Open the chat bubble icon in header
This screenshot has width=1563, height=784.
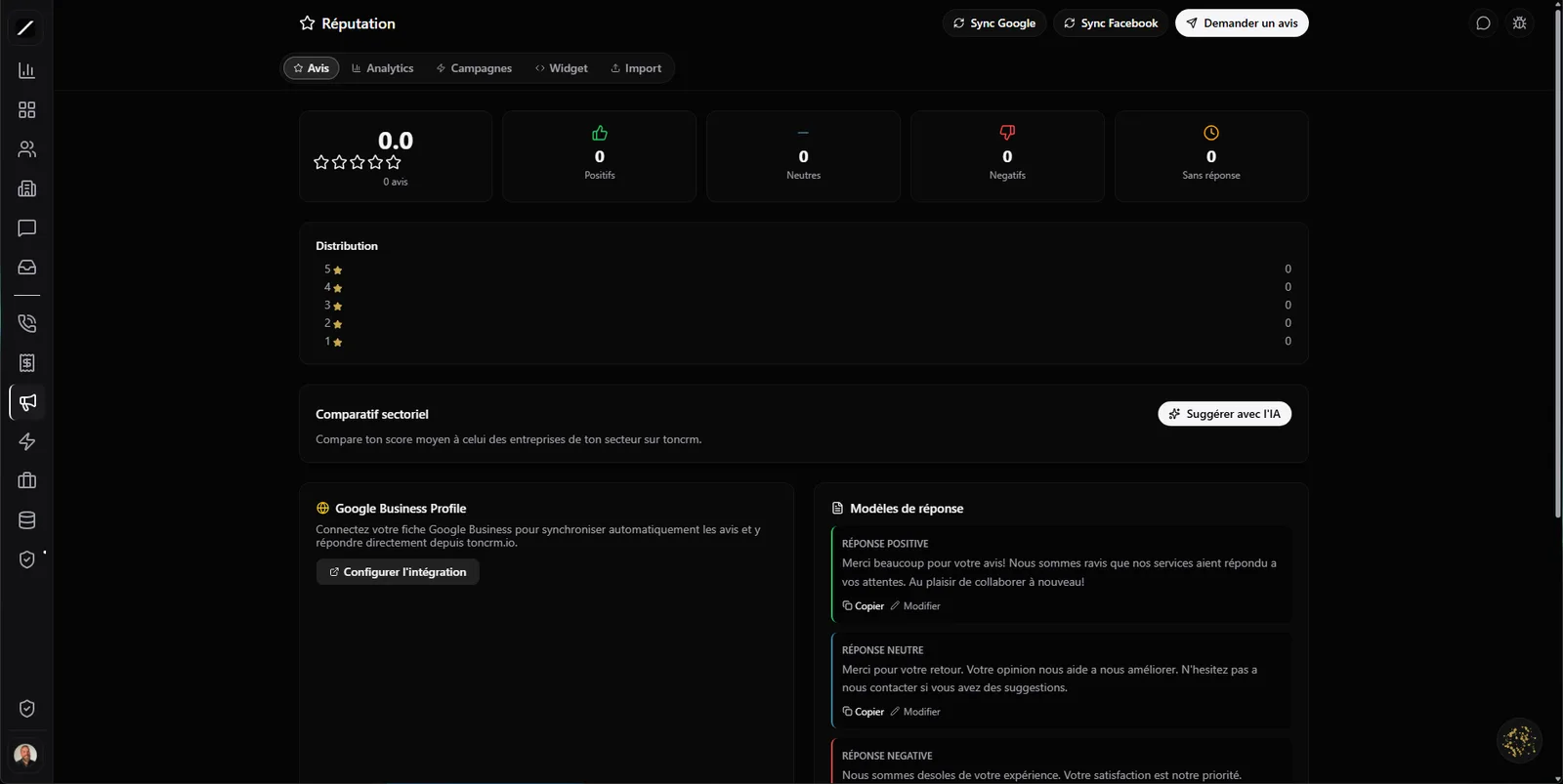coord(1483,23)
